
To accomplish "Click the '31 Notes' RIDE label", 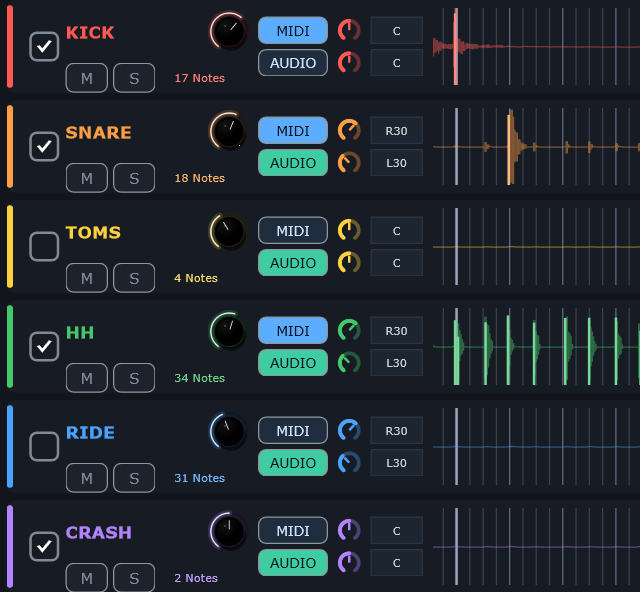I will point(200,478).
